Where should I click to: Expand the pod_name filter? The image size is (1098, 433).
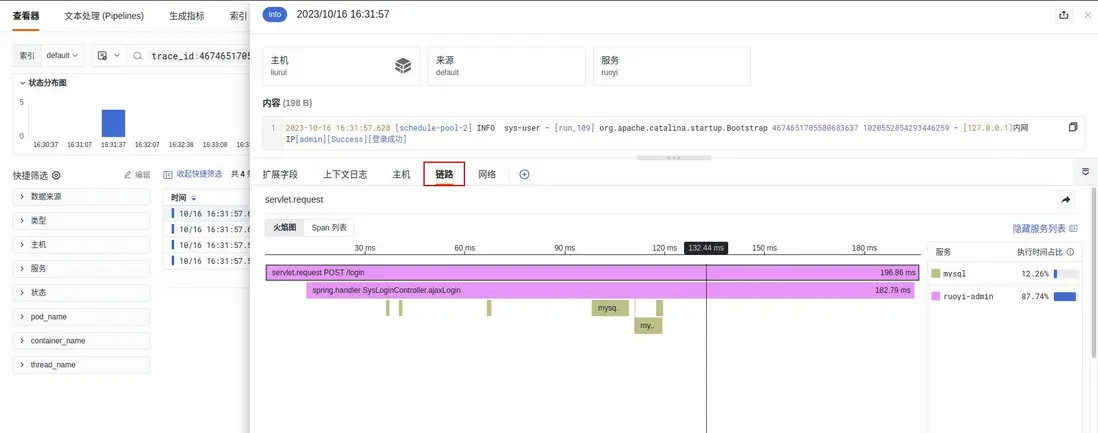click(x=81, y=317)
